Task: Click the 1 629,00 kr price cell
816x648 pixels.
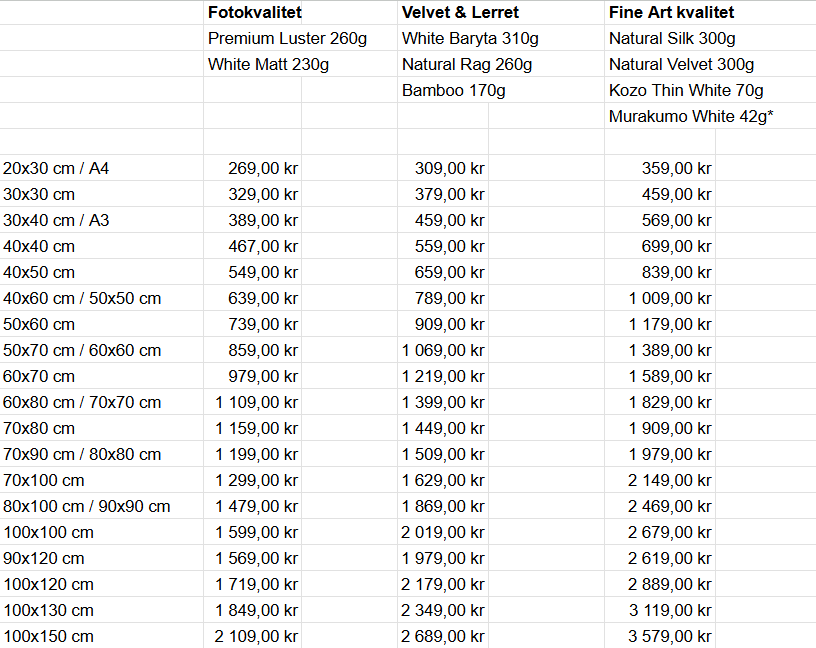Action: click(x=443, y=481)
